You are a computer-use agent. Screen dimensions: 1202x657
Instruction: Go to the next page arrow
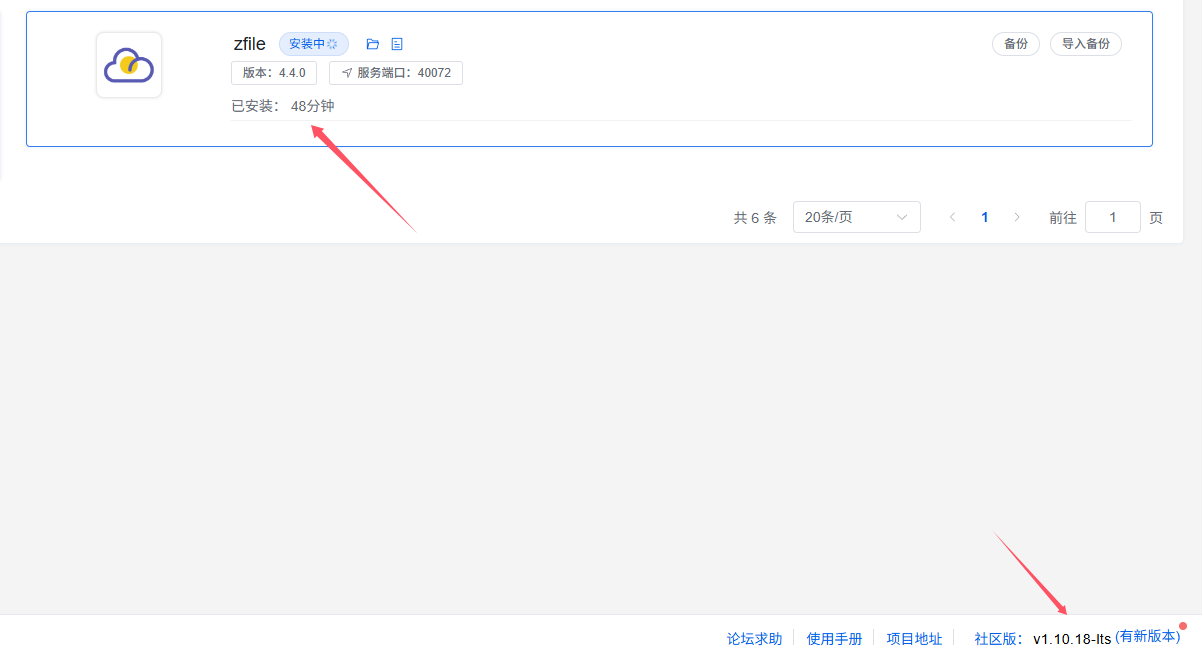click(1017, 217)
